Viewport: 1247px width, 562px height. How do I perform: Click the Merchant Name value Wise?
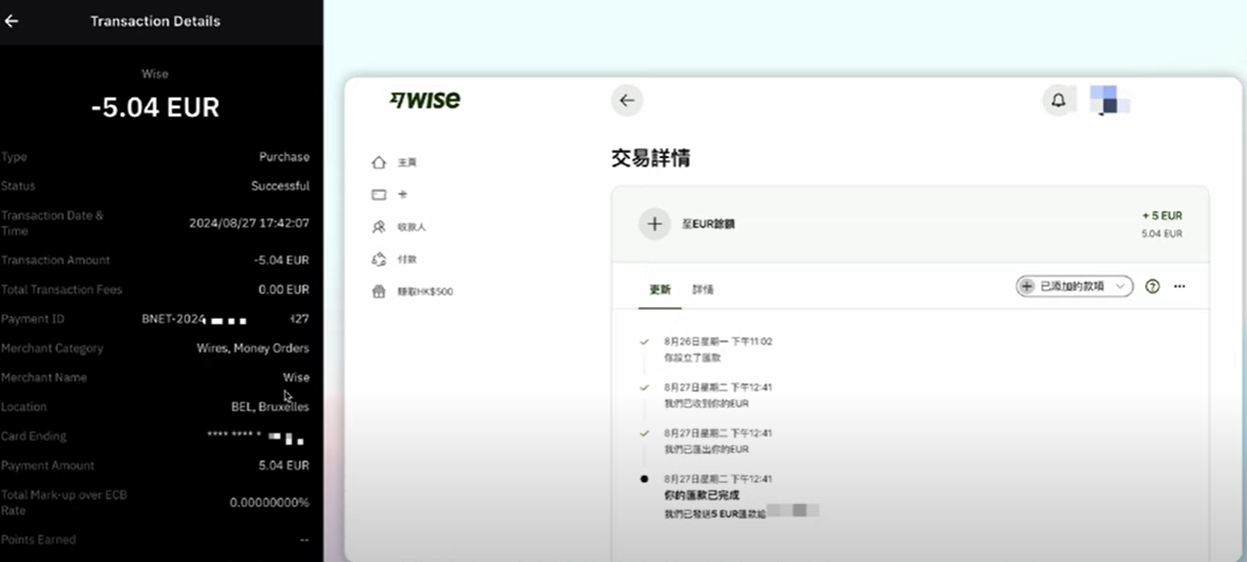click(296, 378)
